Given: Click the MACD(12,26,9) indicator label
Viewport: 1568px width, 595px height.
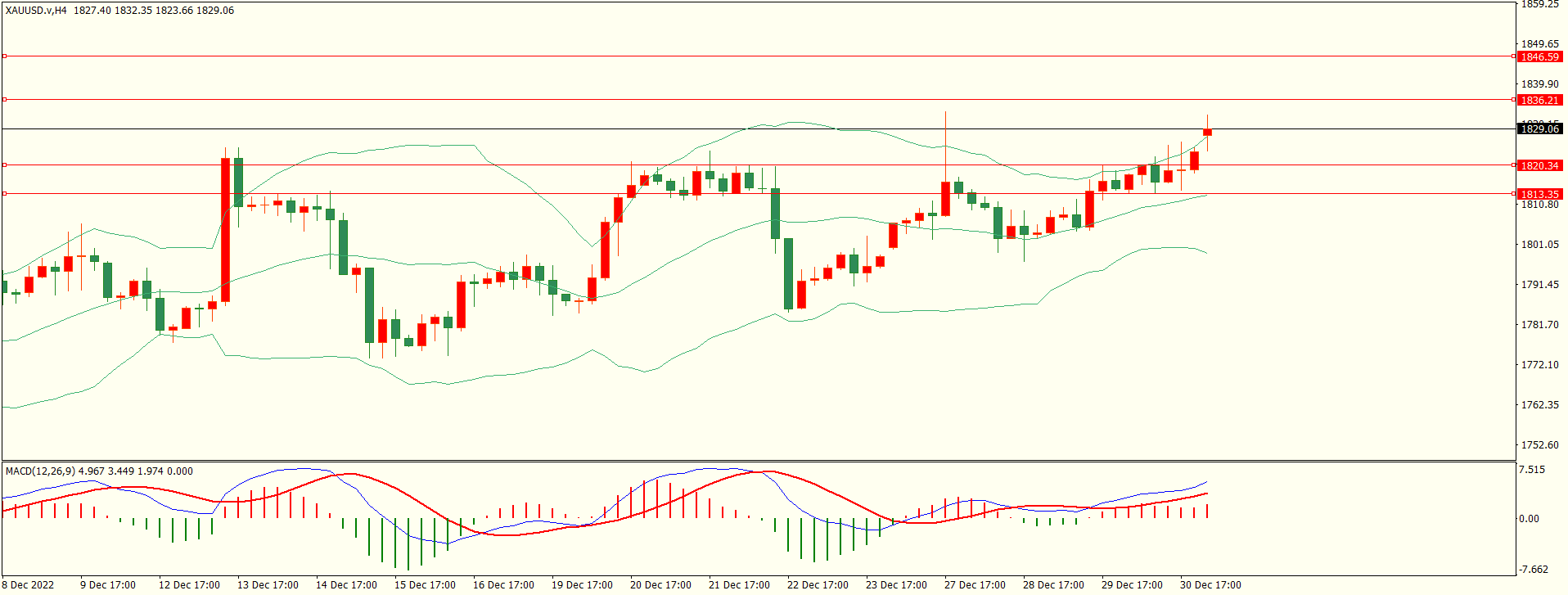Looking at the screenshot, I should pyautogui.click(x=40, y=471).
